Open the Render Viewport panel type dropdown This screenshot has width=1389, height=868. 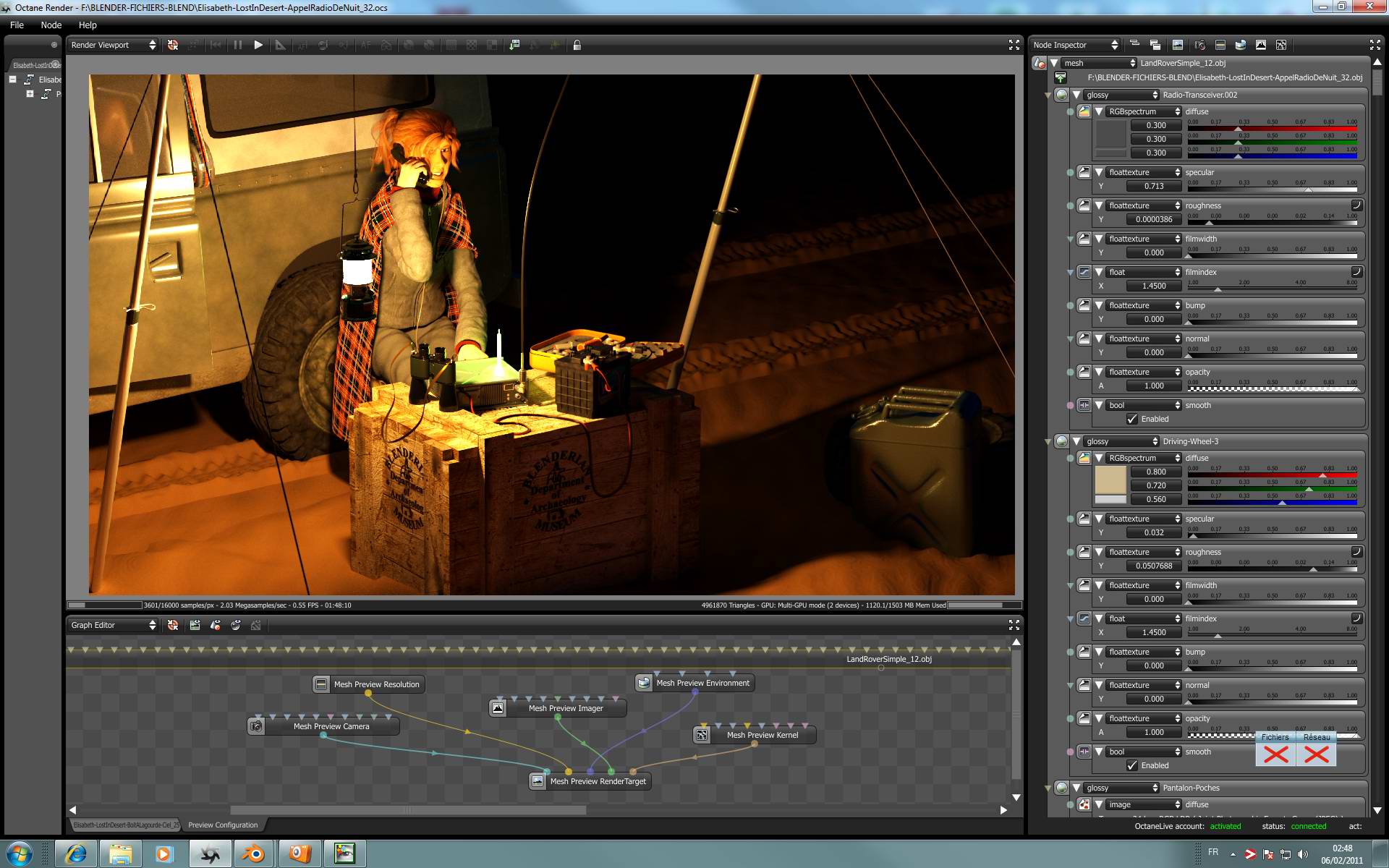(114, 45)
